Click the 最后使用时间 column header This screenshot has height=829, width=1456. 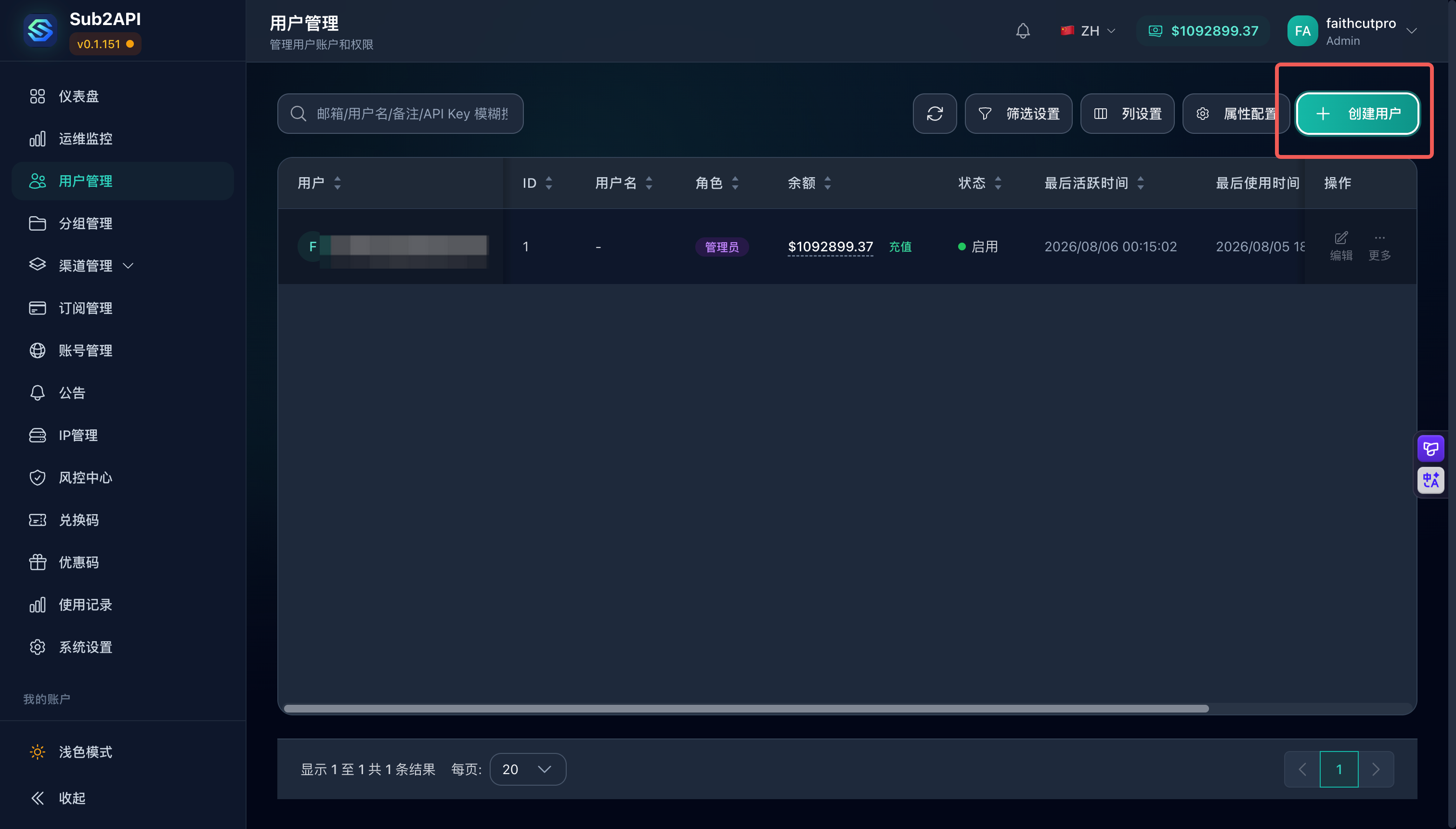pos(1257,183)
